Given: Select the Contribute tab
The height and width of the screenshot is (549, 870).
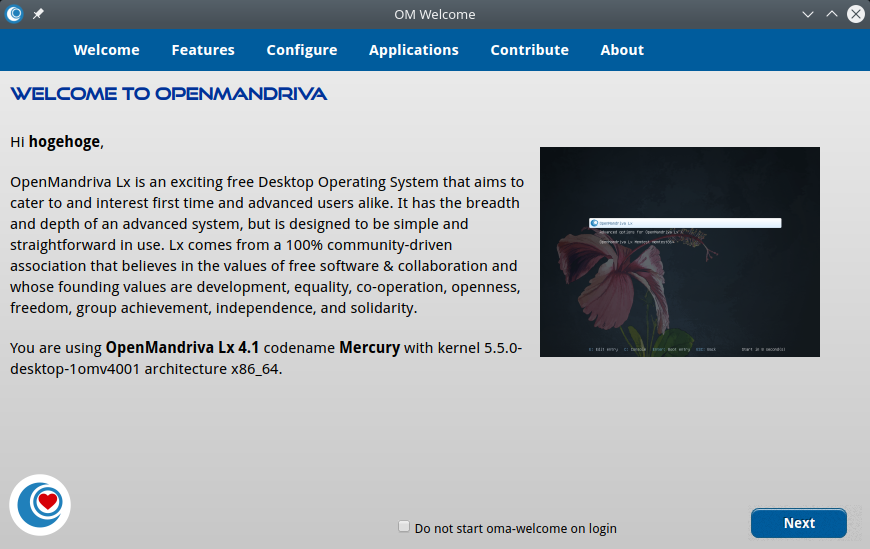Looking at the screenshot, I should 529,50.
